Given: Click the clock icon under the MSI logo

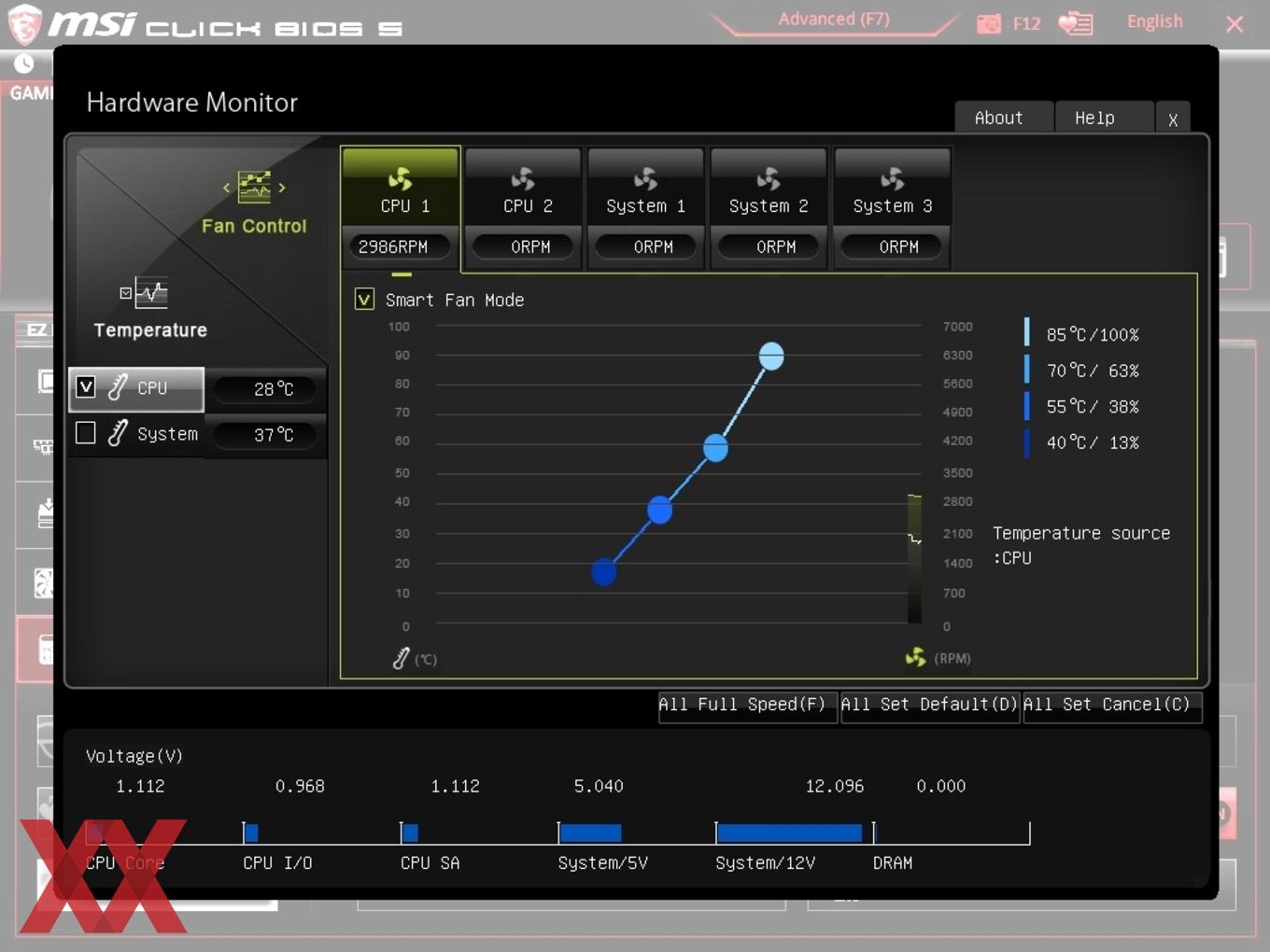Looking at the screenshot, I should tap(24, 63).
